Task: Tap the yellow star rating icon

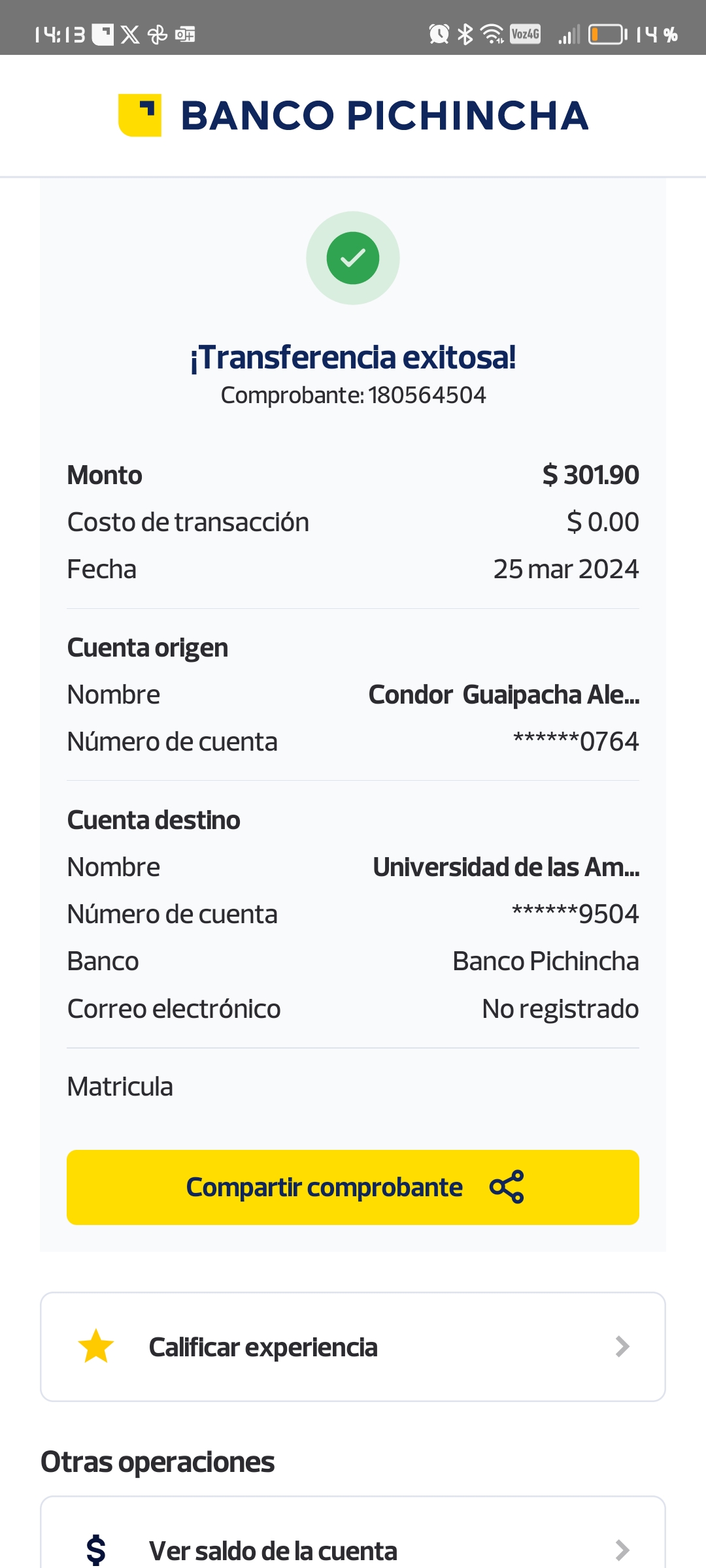Action: (x=96, y=1347)
